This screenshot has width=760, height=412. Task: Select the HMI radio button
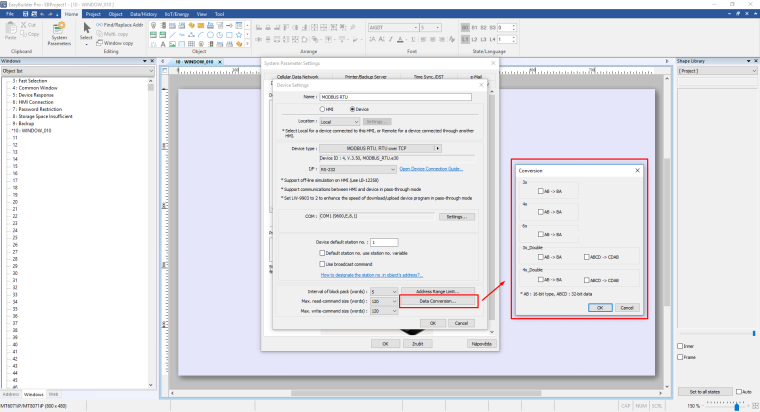323,108
